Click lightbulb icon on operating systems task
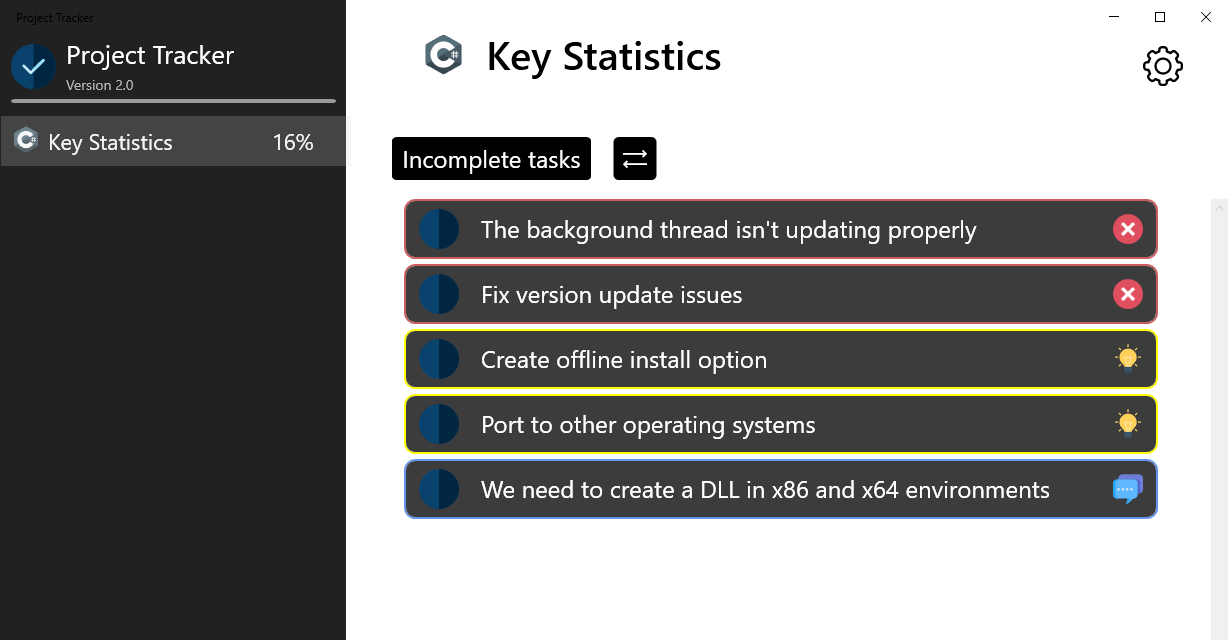Viewport: 1229px width, 640px height. click(1127, 424)
